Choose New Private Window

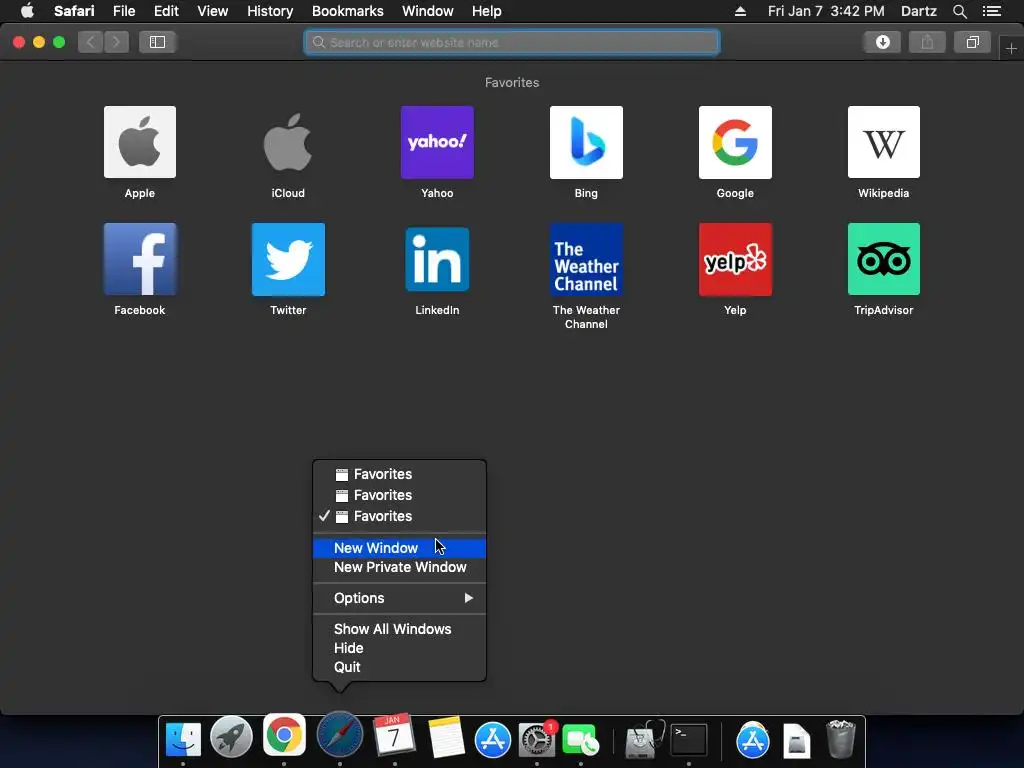pyautogui.click(x=400, y=567)
